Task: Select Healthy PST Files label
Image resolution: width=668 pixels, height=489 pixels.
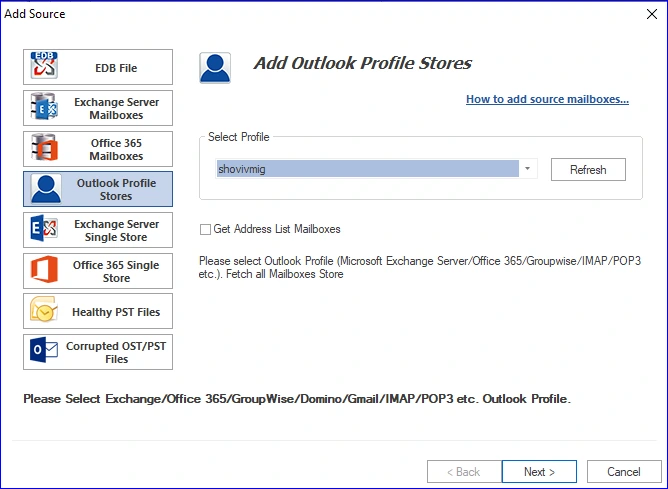Action: 116,312
